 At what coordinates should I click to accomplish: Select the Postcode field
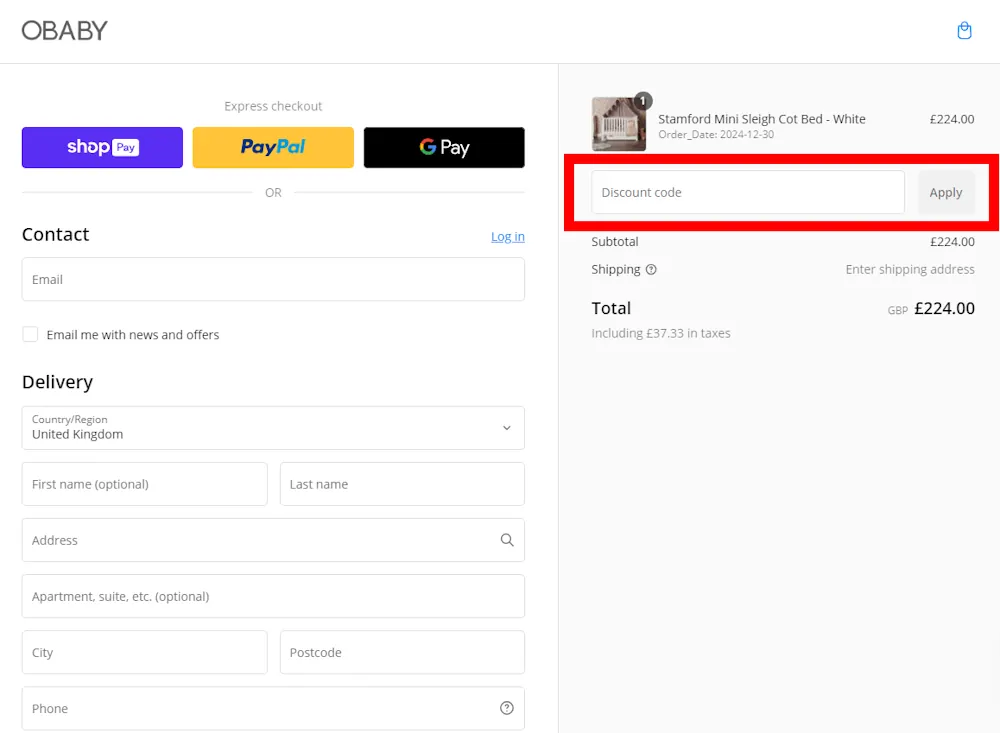(402, 653)
